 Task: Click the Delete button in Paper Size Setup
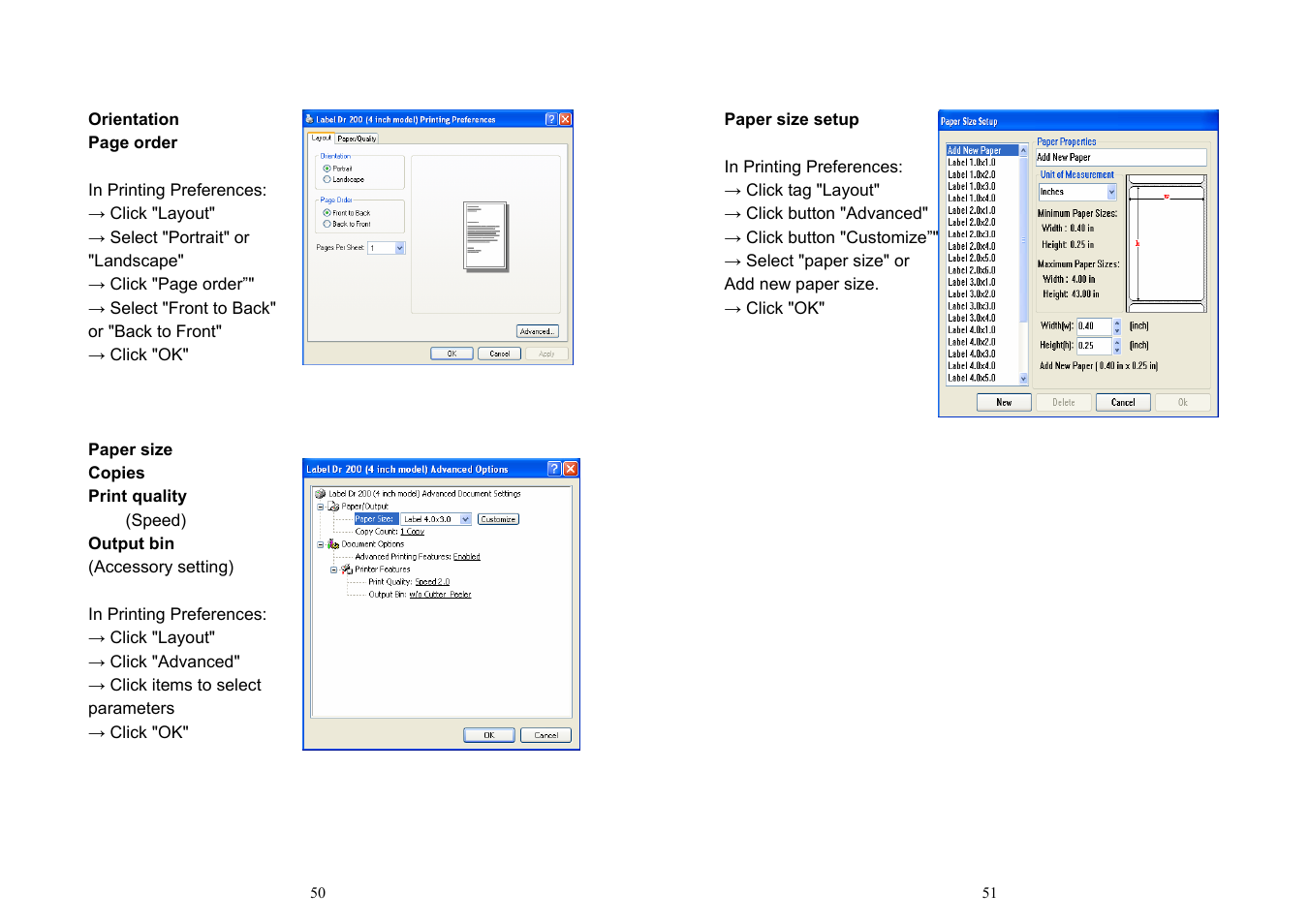pyautogui.click(x=1064, y=402)
